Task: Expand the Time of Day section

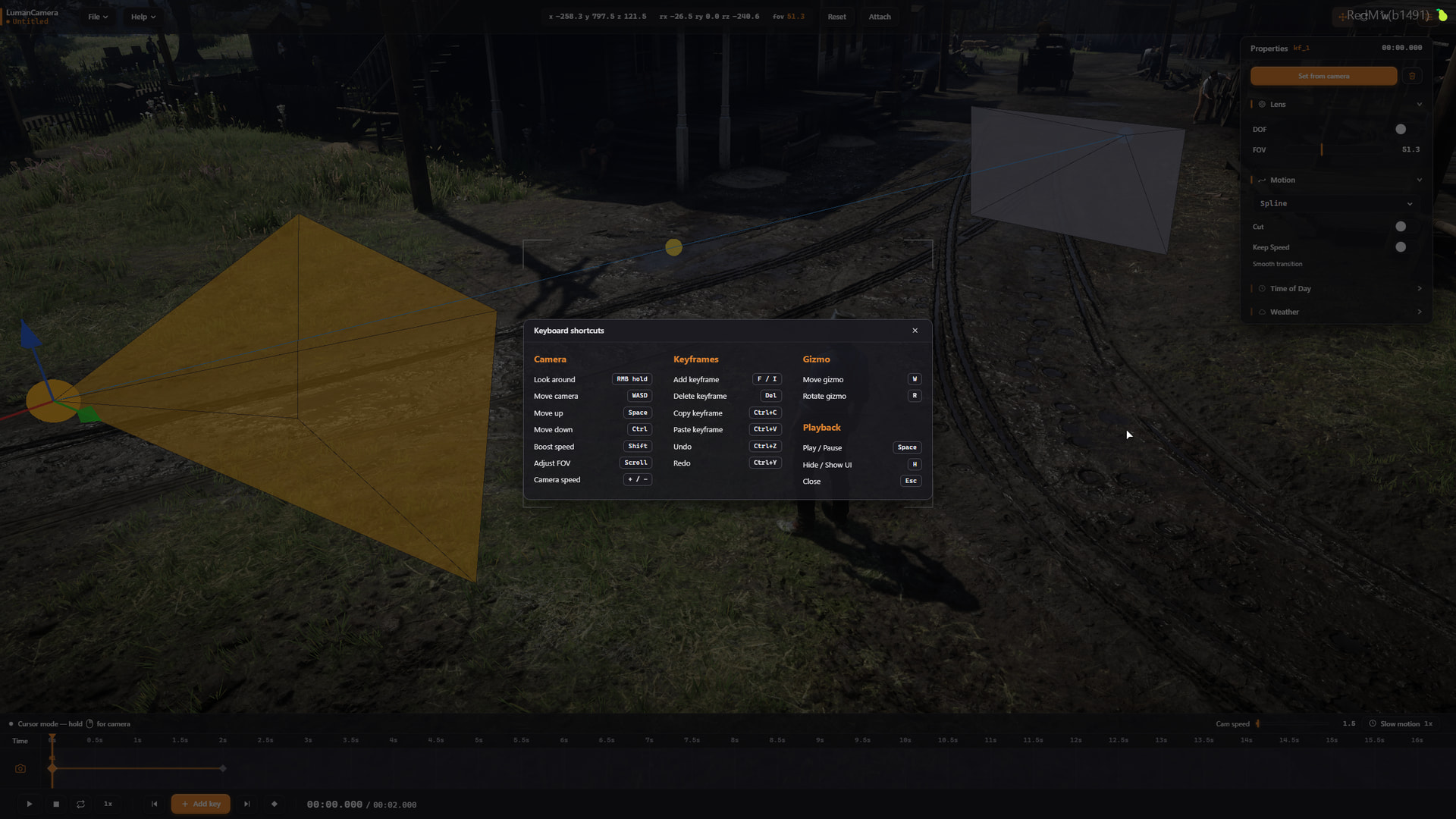Action: coord(1336,289)
